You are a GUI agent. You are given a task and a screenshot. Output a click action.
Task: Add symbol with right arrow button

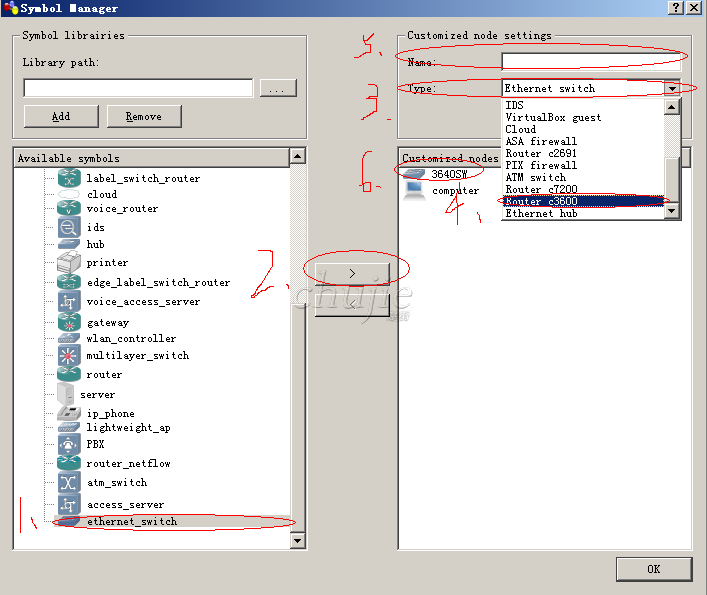352,273
